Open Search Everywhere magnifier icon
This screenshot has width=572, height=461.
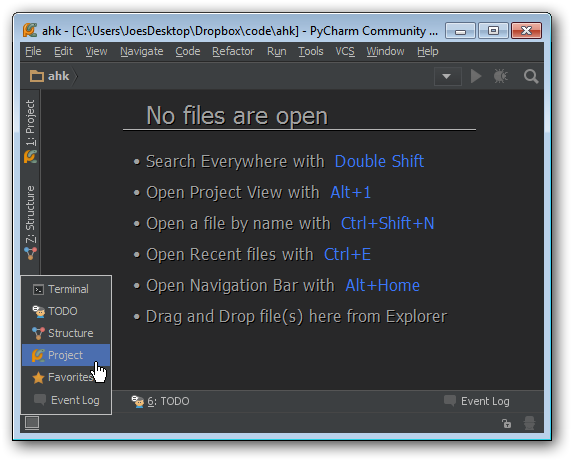coord(531,77)
